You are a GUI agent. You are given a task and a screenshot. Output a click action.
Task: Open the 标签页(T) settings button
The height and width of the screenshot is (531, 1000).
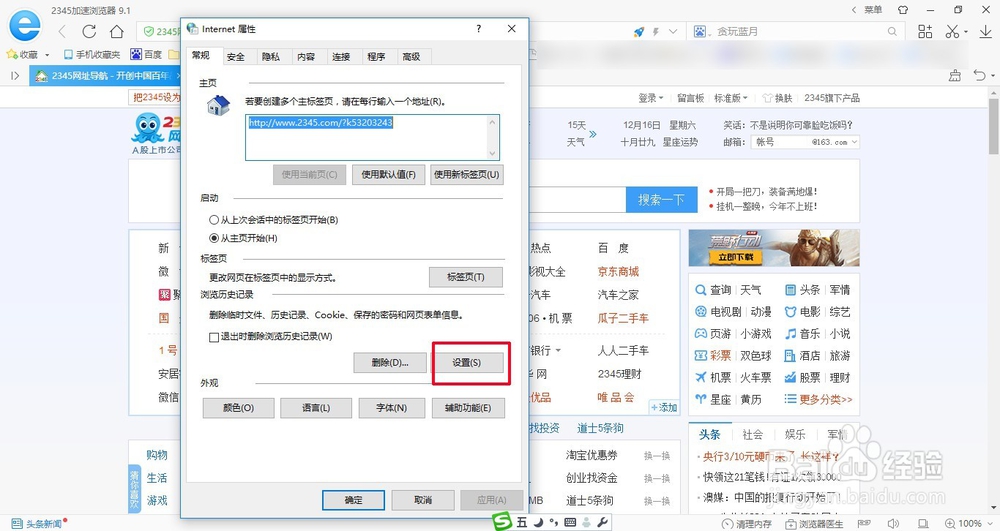(466, 277)
